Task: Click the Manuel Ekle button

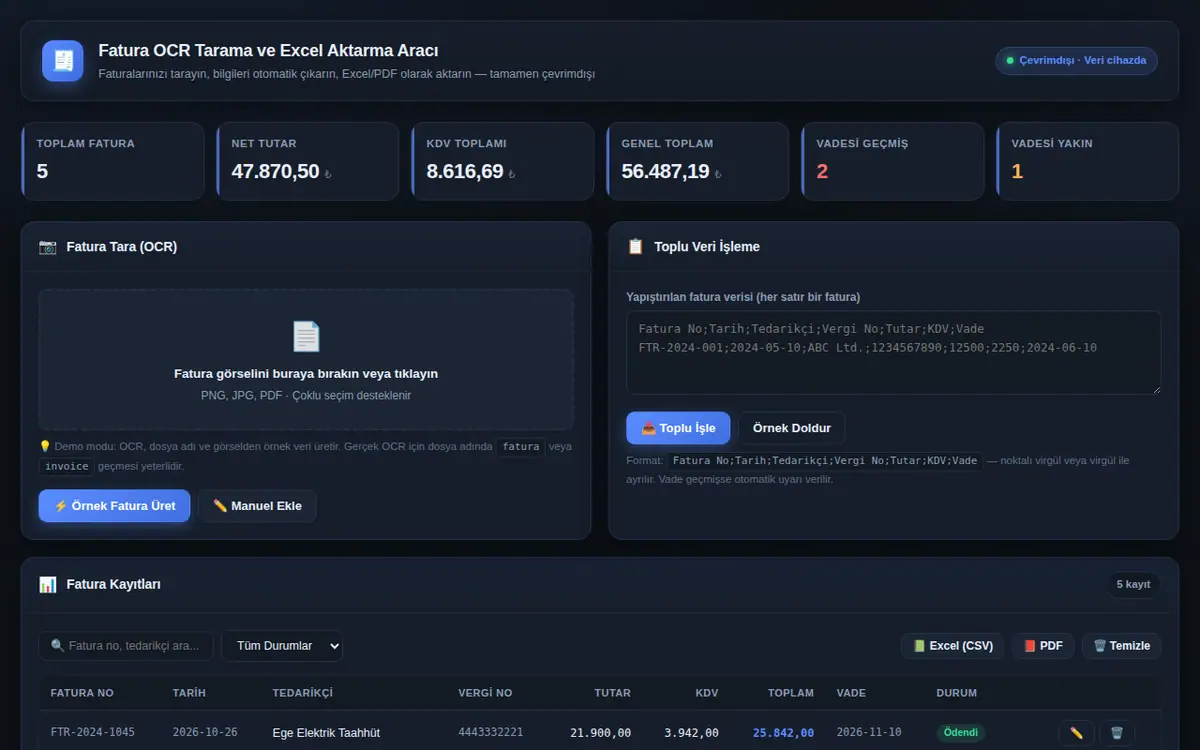Action: tap(257, 506)
